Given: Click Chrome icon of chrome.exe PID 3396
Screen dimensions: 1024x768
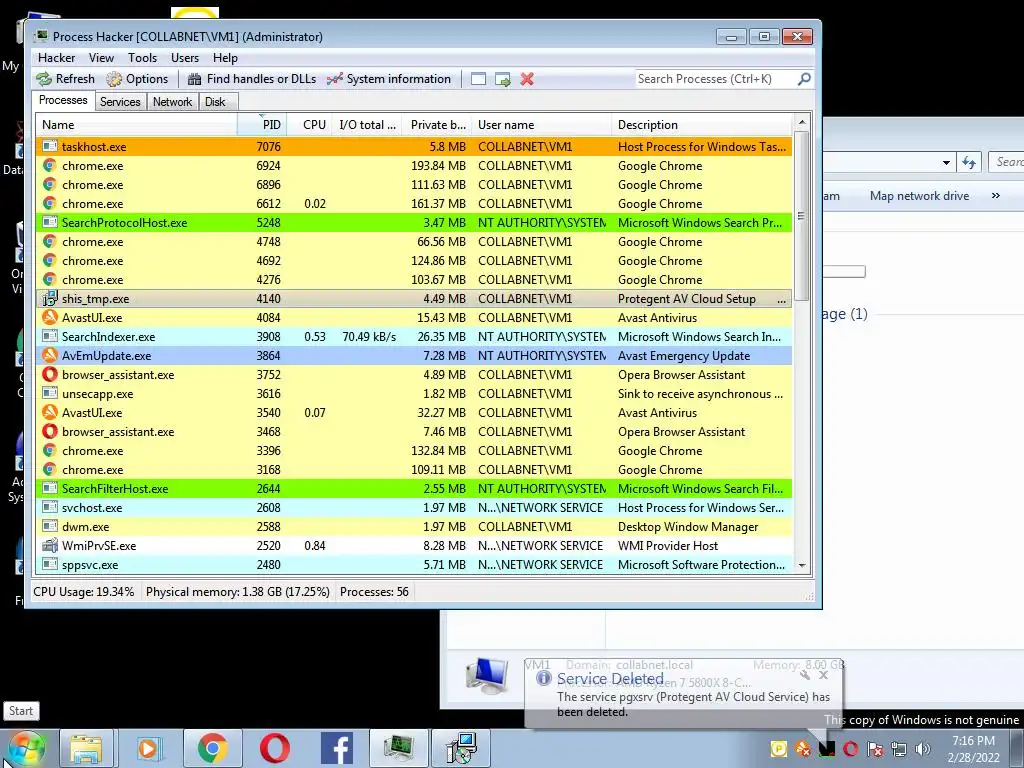Looking at the screenshot, I should (x=50, y=451).
